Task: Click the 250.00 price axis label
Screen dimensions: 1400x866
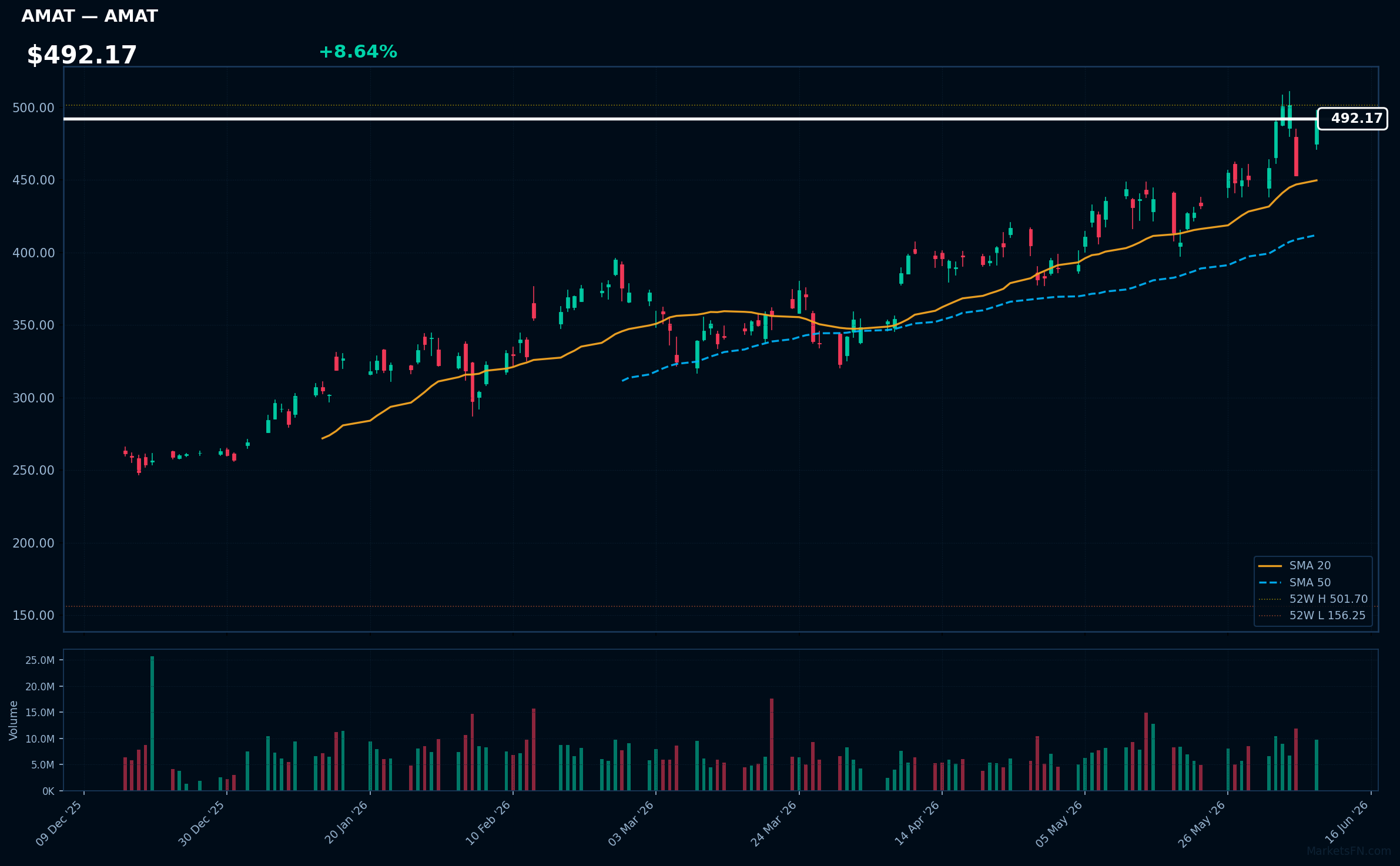Action: click(34, 471)
